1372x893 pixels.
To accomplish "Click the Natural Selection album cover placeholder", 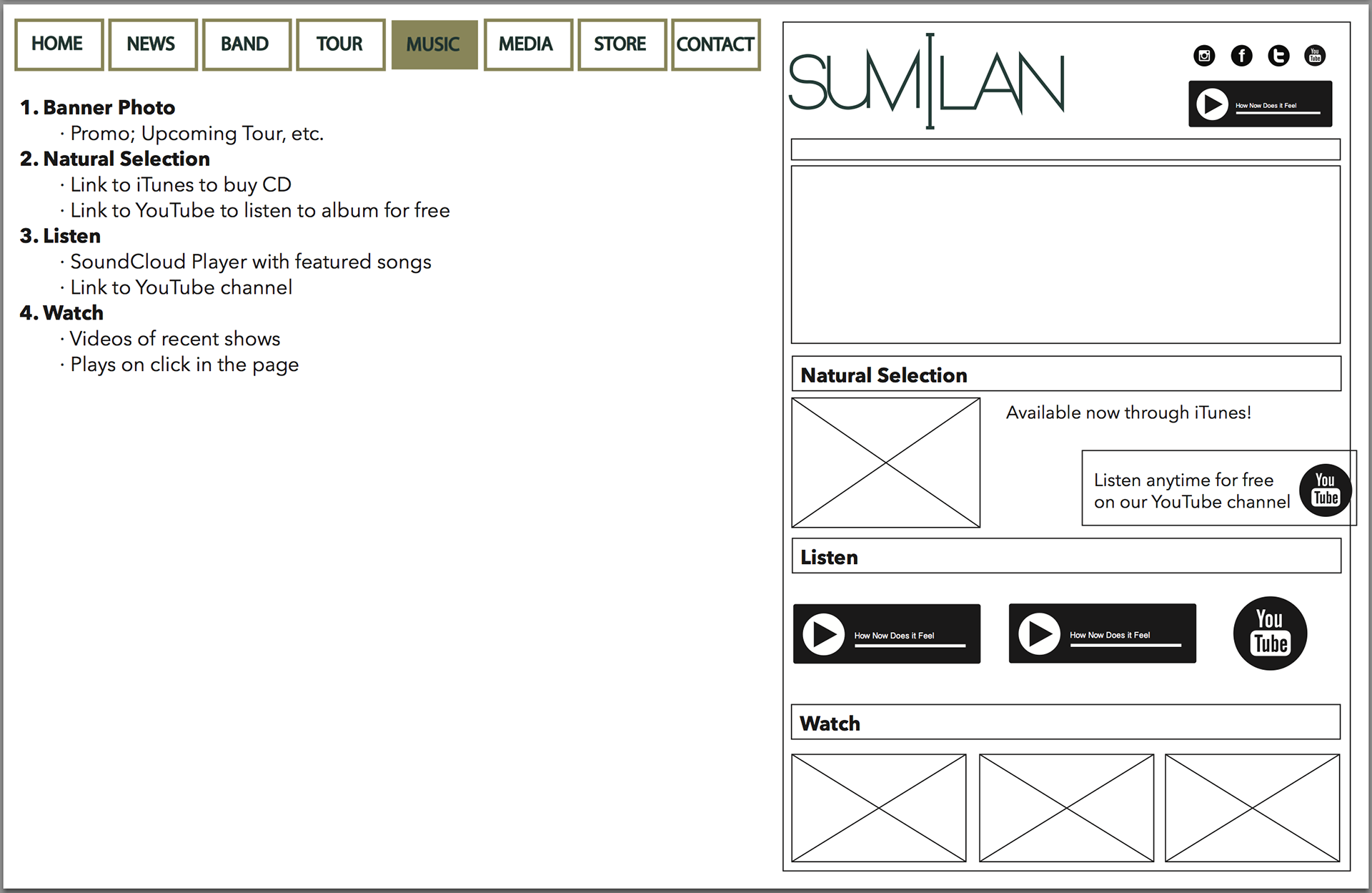I will tap(885, 463).
